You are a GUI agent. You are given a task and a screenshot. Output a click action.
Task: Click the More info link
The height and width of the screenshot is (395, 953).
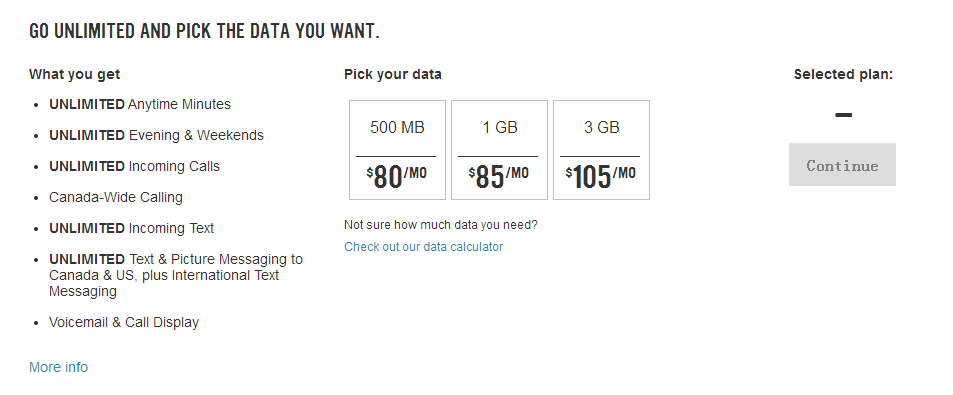pyautogui.click(x=58, y=367)
